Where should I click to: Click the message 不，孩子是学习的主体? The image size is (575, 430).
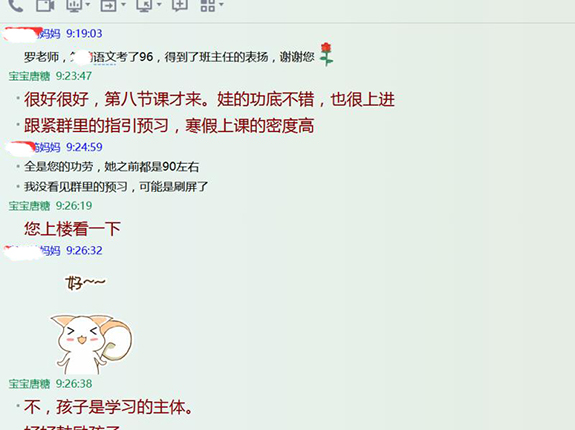(x=109, y=407)
